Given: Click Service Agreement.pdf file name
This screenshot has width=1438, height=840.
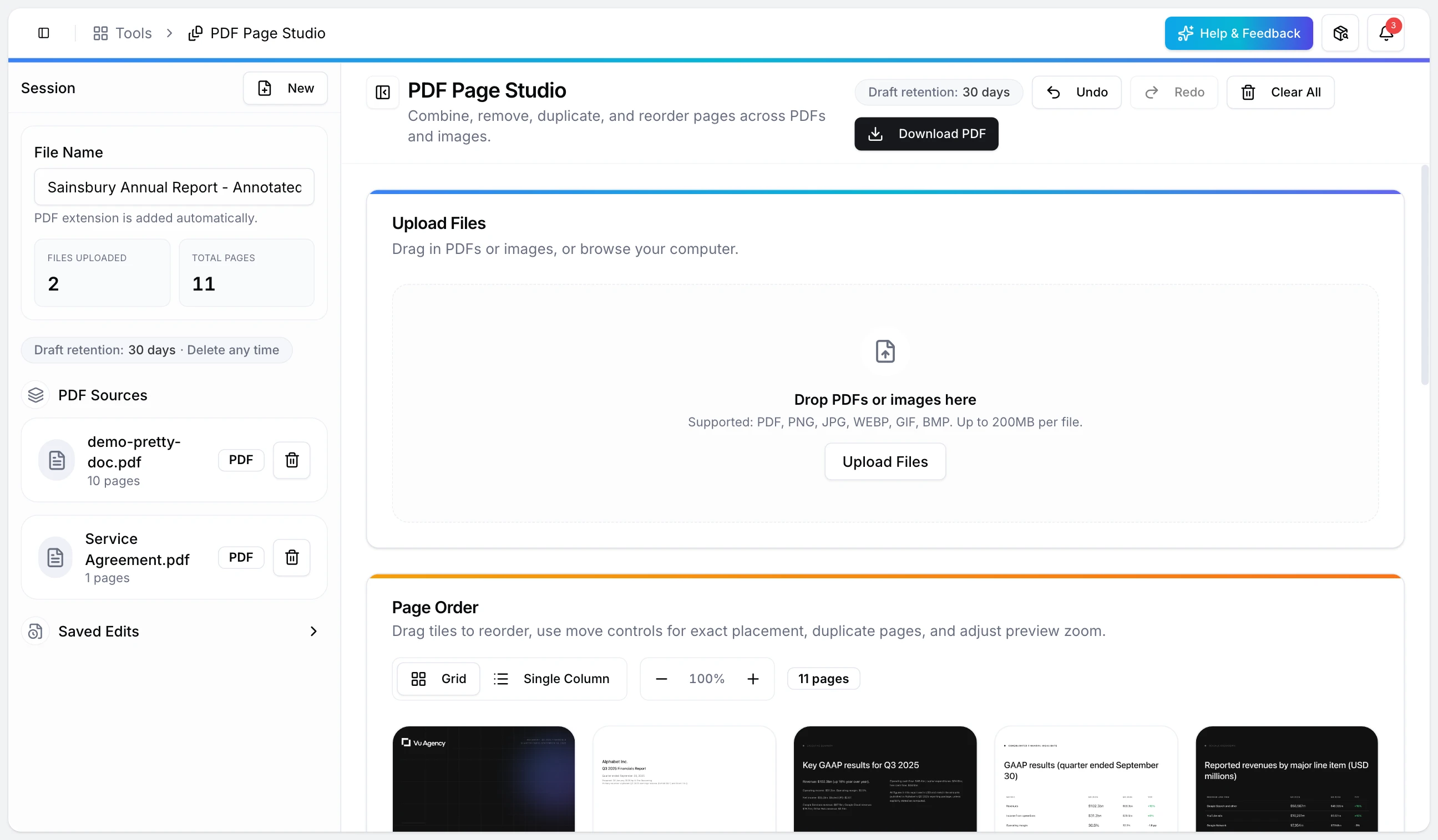Looking at the screenshot, I should pos(138,549).
